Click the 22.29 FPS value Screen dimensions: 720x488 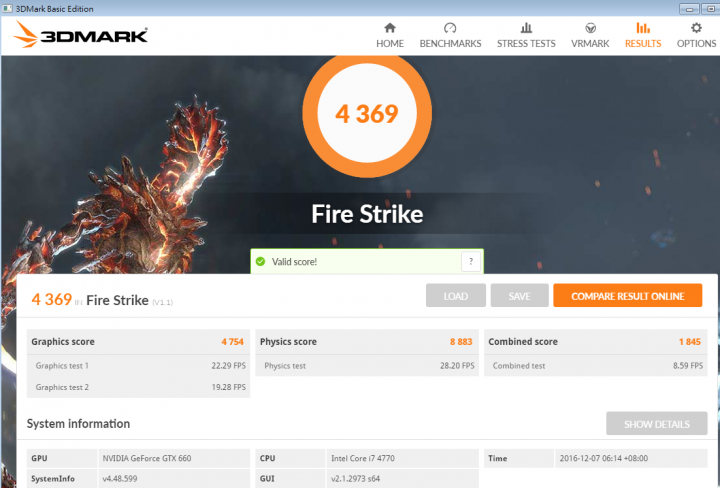228,365
